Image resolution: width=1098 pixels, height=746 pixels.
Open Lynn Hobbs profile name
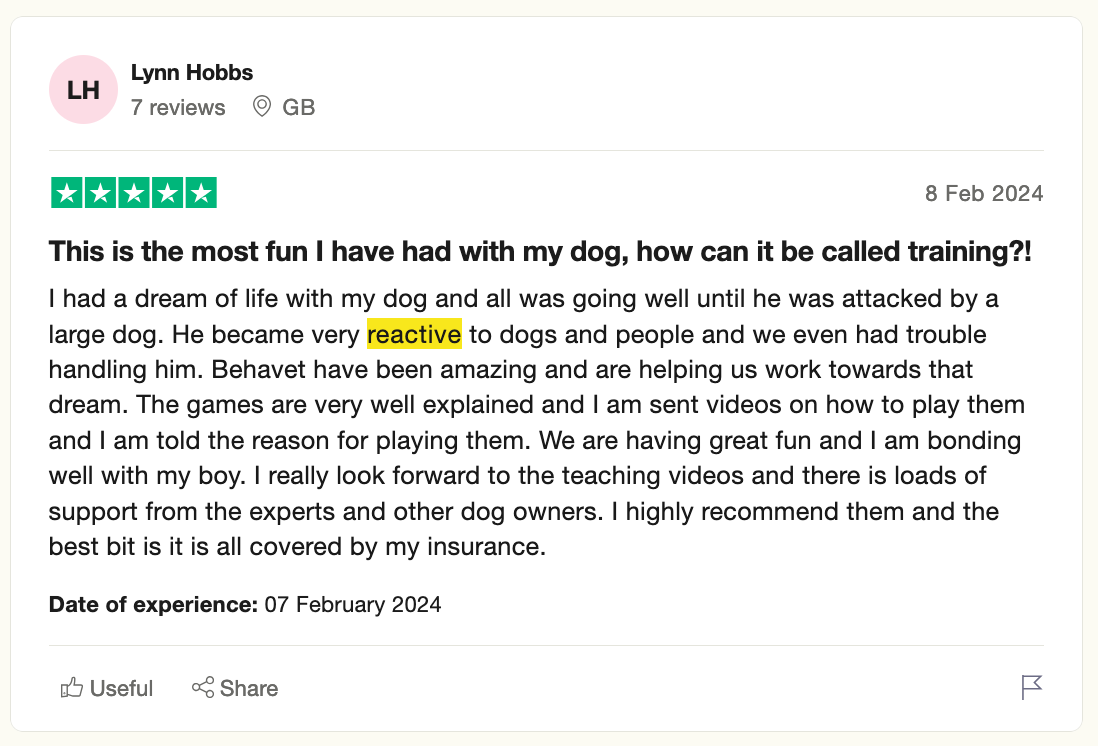click(x=192, y=72)
